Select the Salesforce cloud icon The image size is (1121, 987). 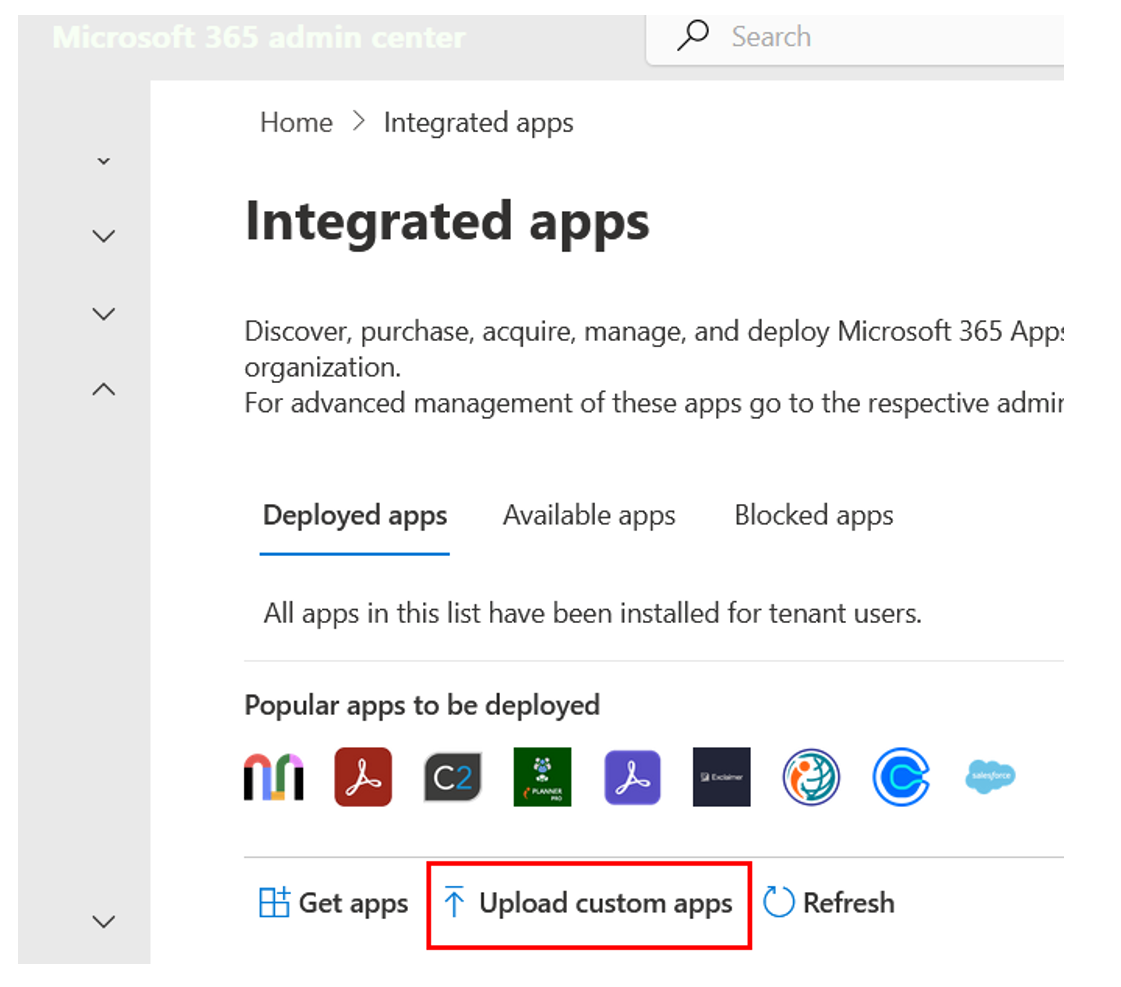pyautogui.click(x=990, y=776)
